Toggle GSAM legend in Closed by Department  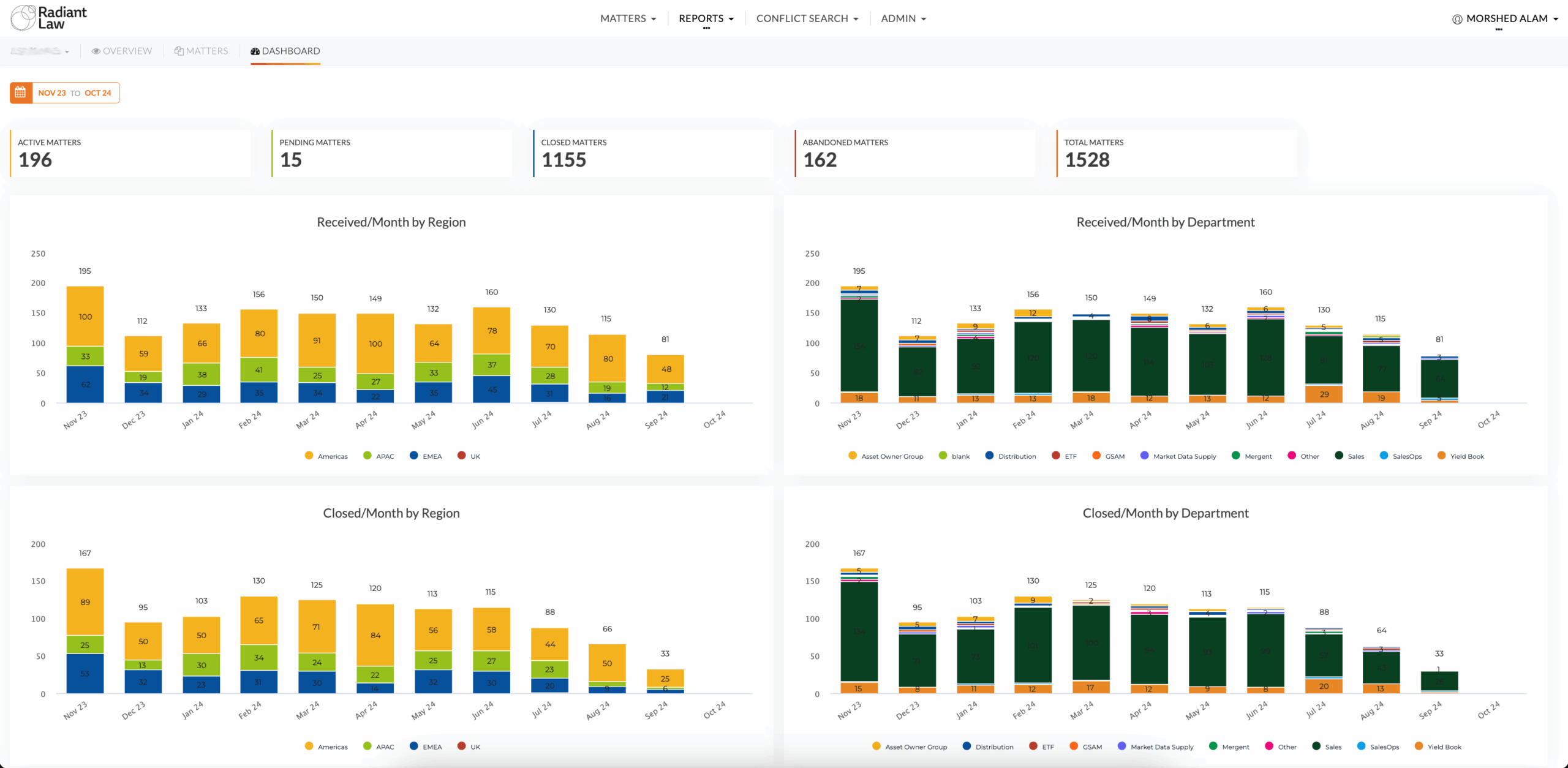(x=1086, y=747)
